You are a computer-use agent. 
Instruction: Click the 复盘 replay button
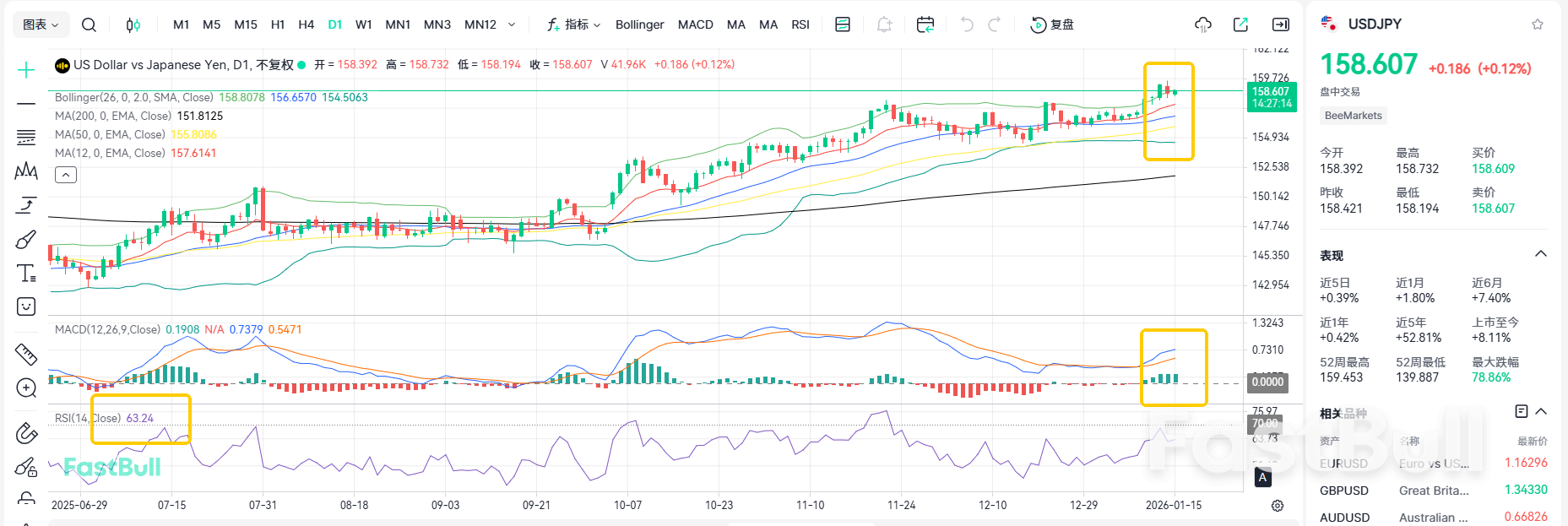pyautogui.click(x=1052, y=25)
